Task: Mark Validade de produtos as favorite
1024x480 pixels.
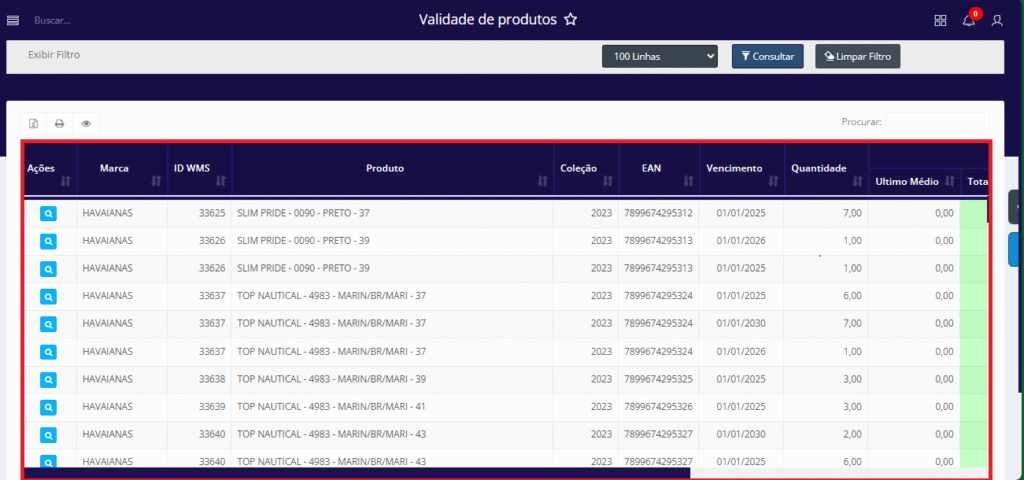Action: click(570, 20)
